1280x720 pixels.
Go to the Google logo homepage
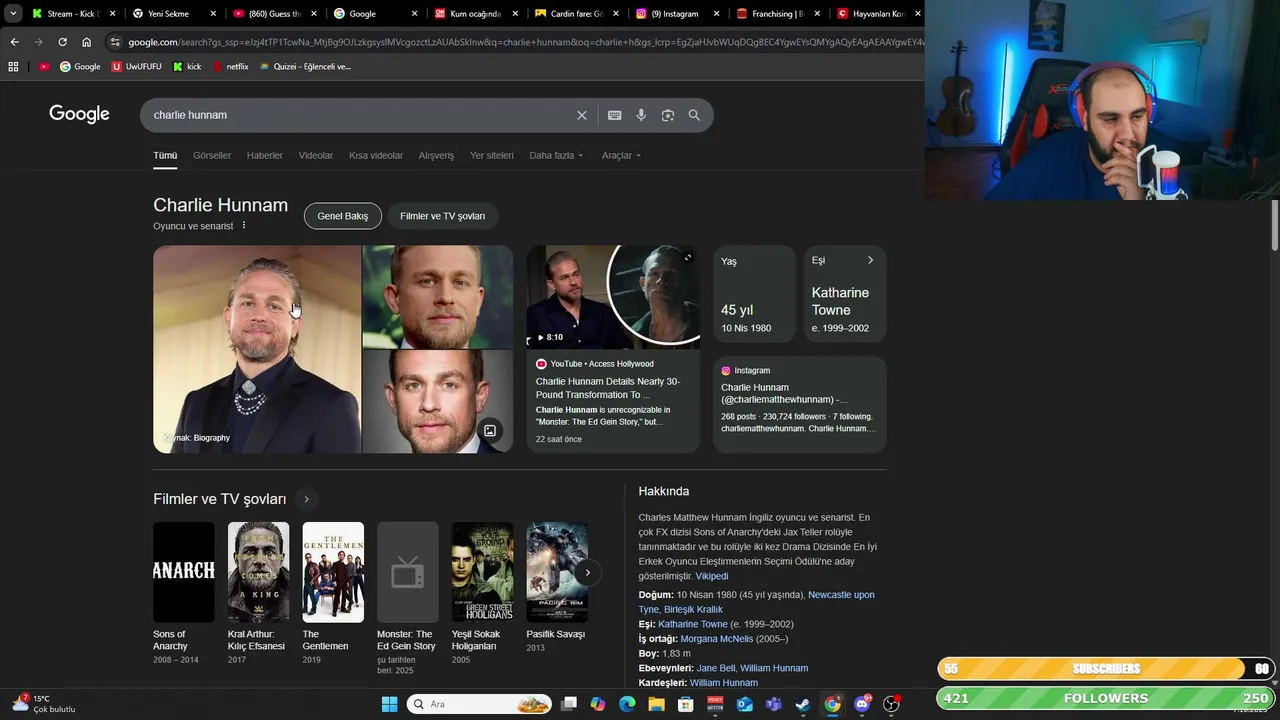click(x=79, y=114)
